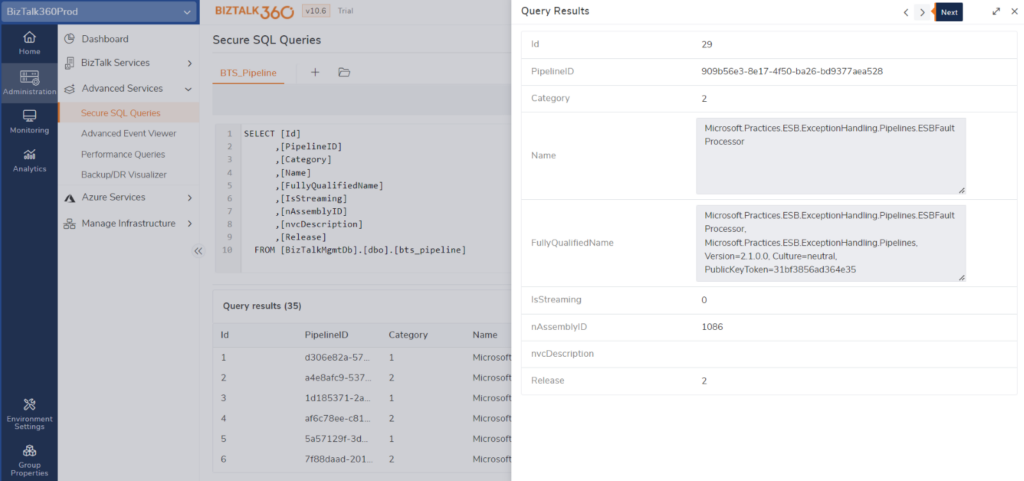Open Advanced Event Viewer menu item
This screenshot has height=481, width=1024.
tap(128, 134)
